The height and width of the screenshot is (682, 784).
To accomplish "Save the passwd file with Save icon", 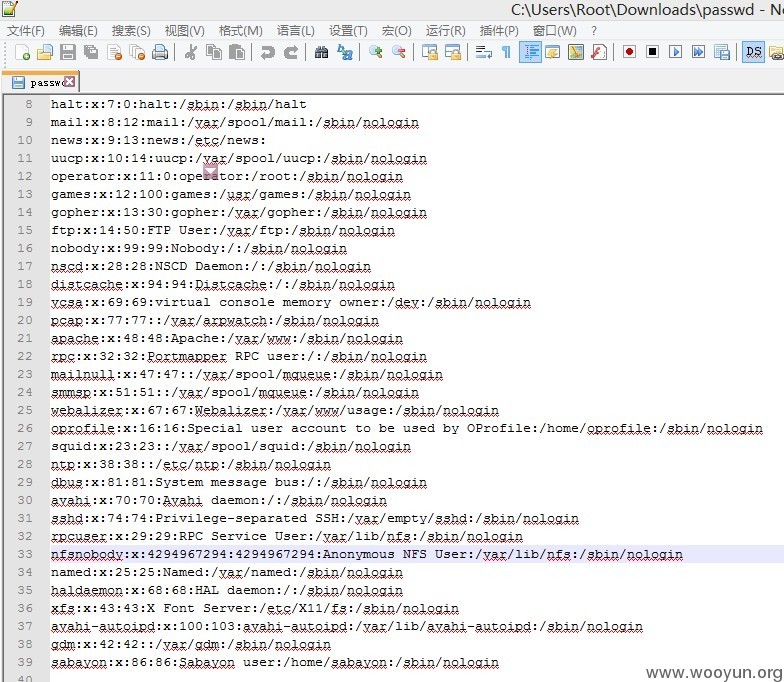I will [x=68, y=52].
